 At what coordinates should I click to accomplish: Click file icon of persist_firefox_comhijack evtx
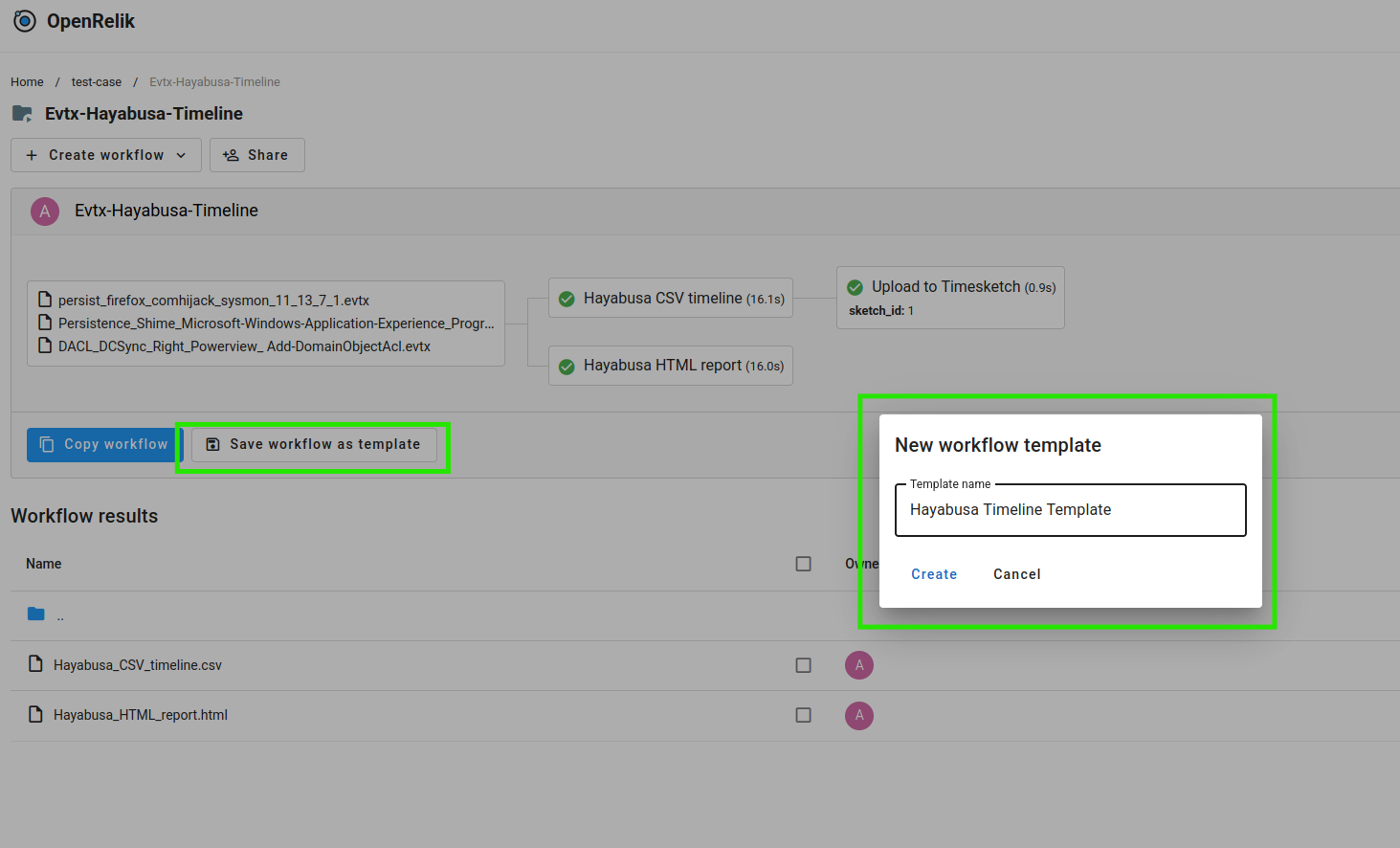[x=44, y=300]
